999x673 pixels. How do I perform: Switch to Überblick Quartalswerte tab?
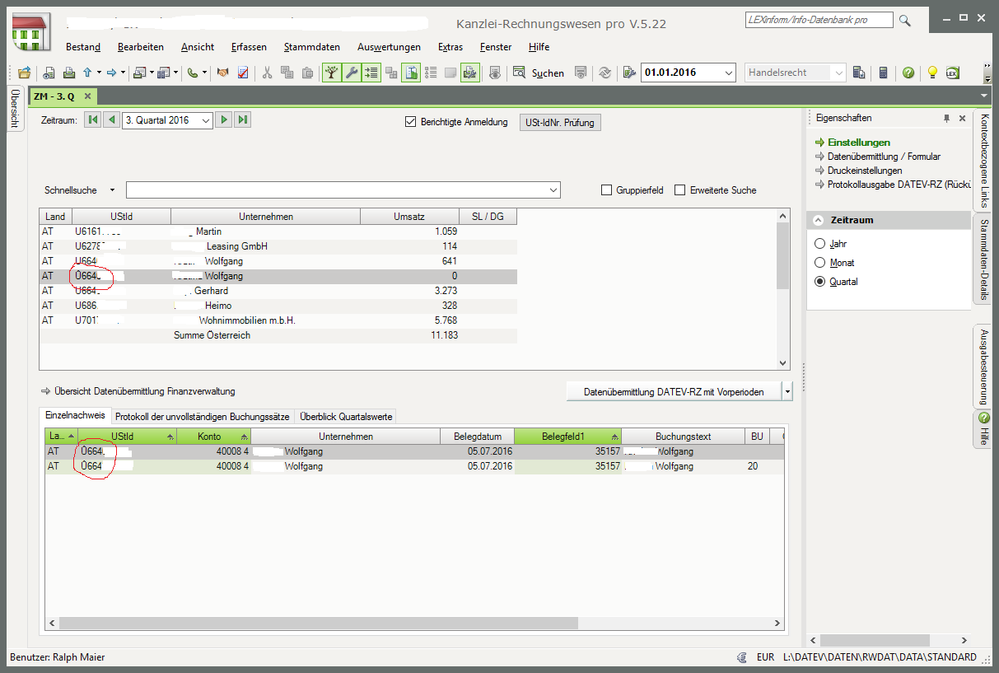tap(346, 416)
